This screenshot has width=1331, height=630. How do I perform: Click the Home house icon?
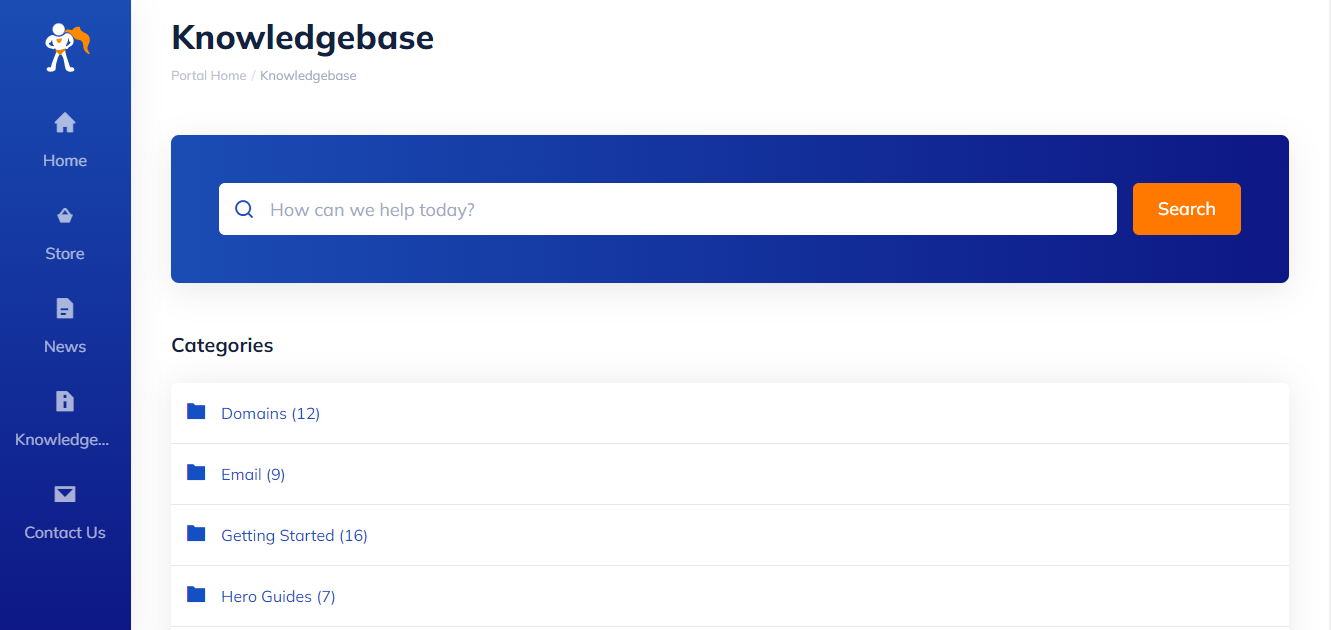(x=65, y=123)
